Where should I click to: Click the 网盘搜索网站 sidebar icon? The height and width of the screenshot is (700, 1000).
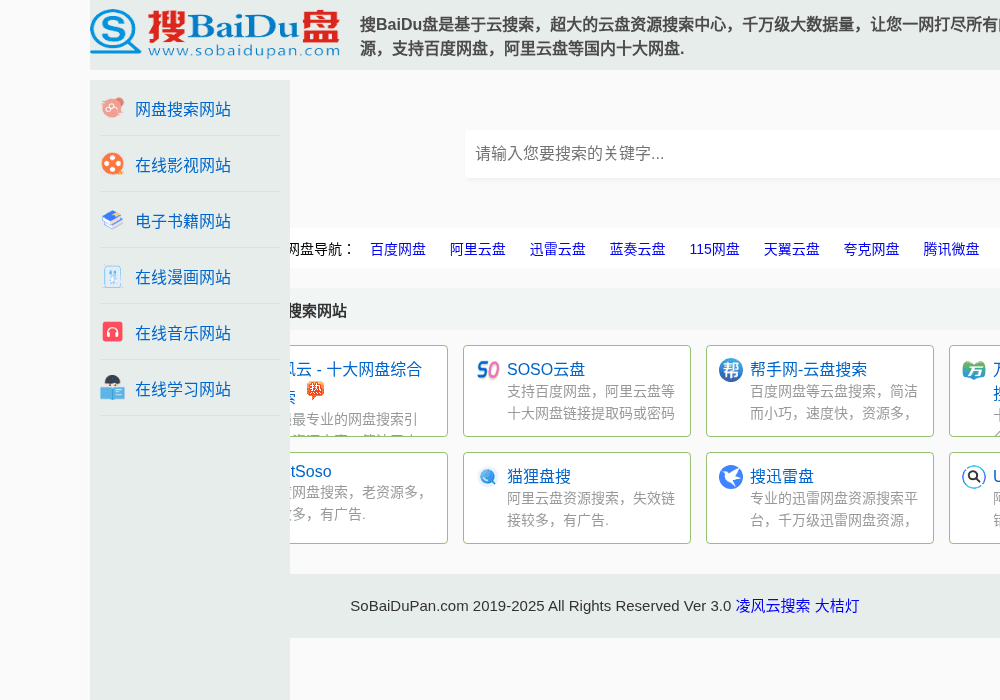tap(113, 108)
